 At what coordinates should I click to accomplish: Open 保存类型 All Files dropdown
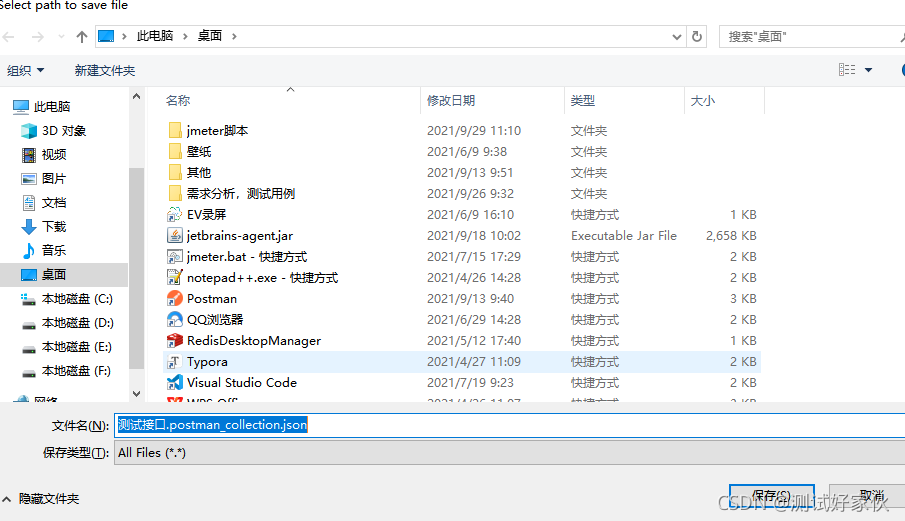pyautogui.click(x=510, y=453)
